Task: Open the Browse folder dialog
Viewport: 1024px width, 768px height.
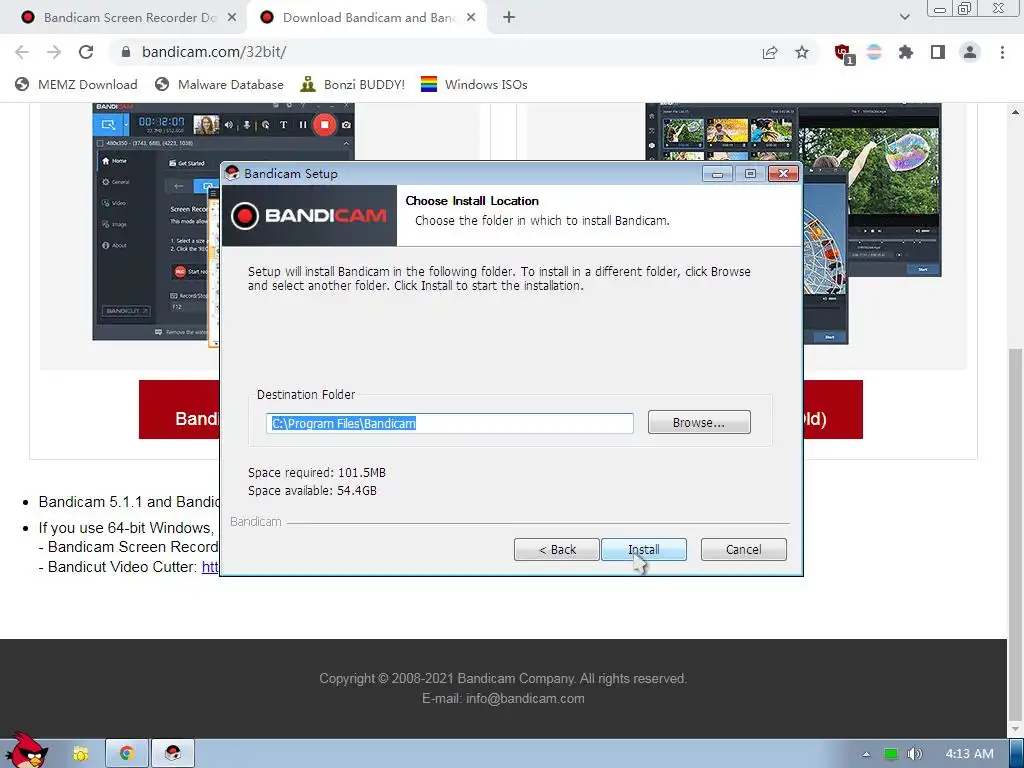Action: point(699,423)
